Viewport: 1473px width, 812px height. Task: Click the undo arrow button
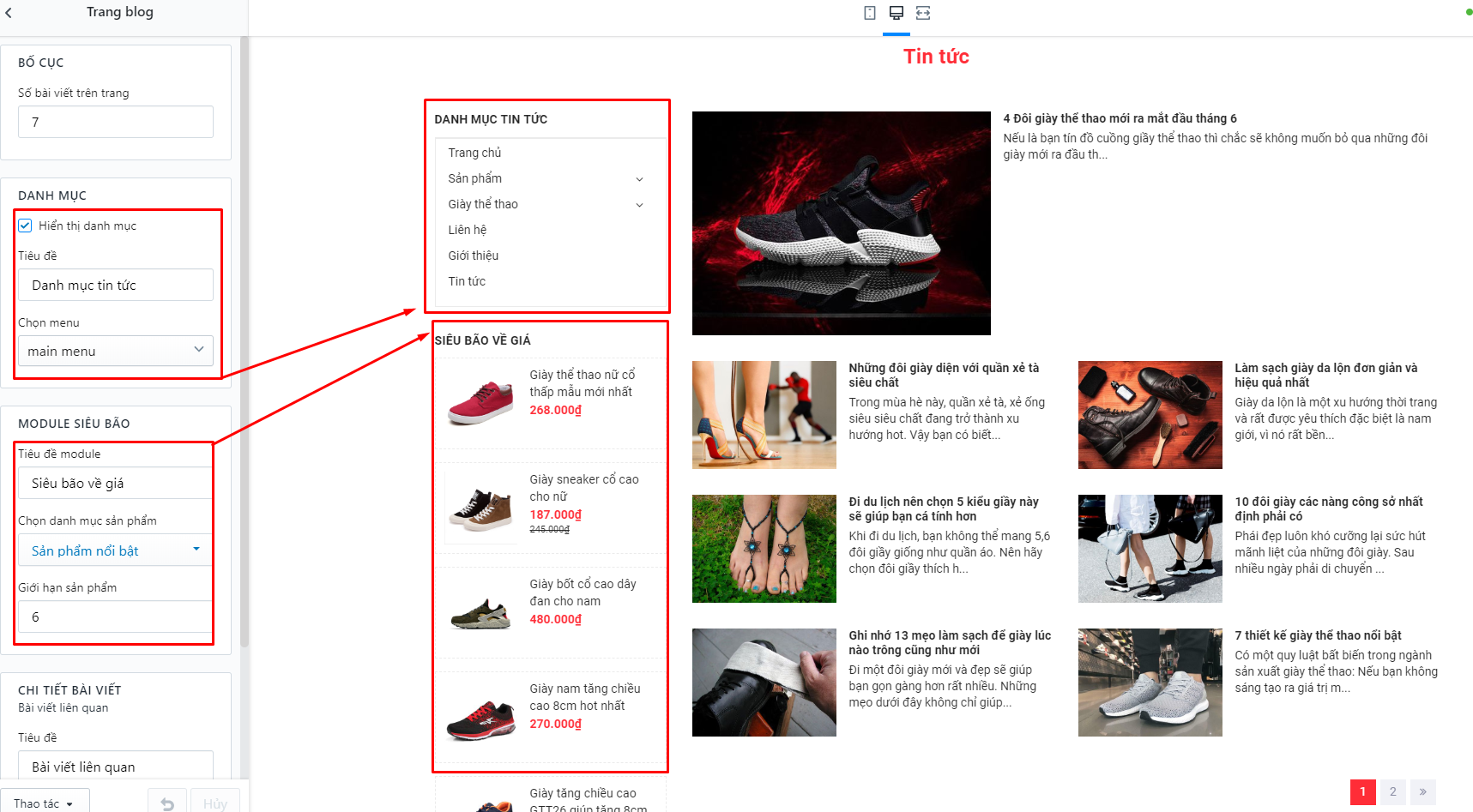click(x=167, y=803)
